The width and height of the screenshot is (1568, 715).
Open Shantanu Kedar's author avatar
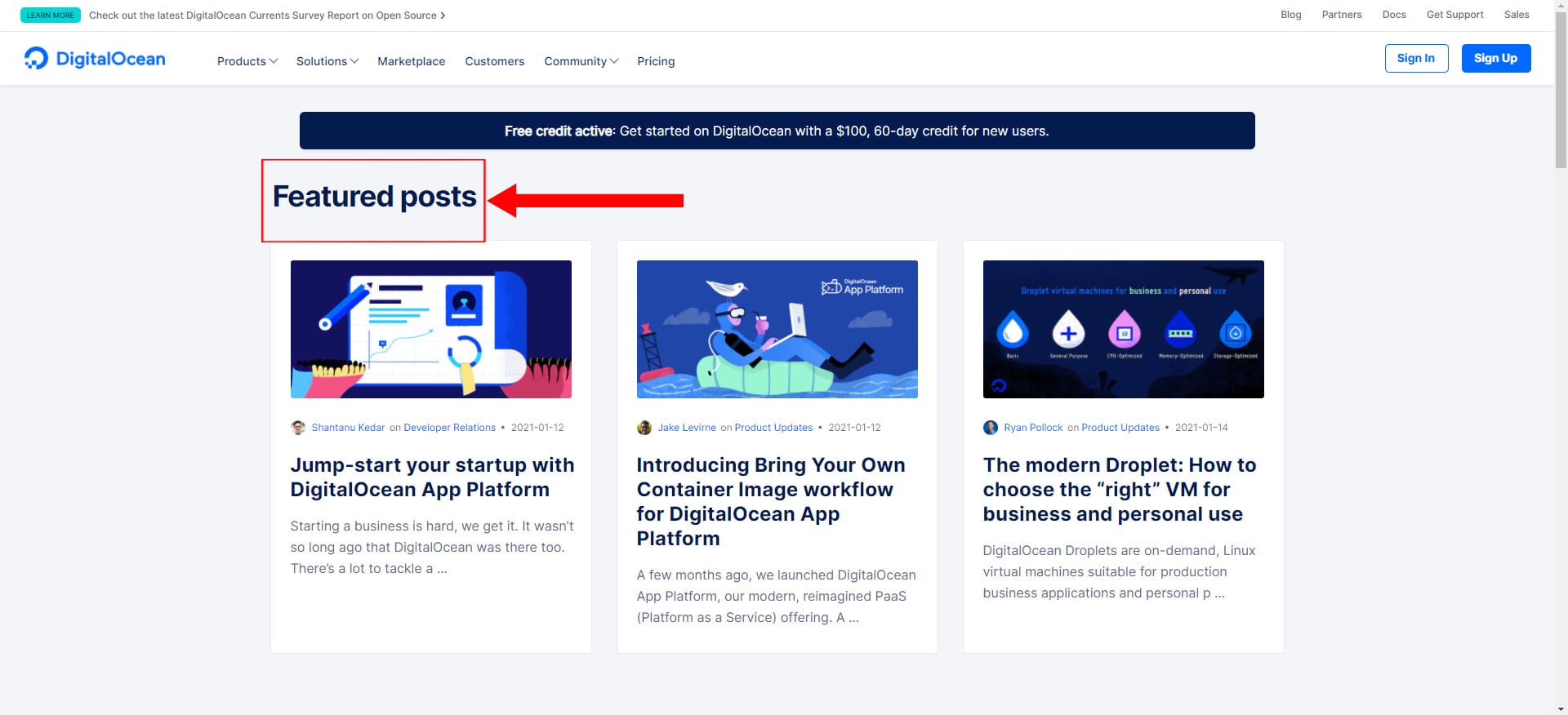click(x=298, y=428)
